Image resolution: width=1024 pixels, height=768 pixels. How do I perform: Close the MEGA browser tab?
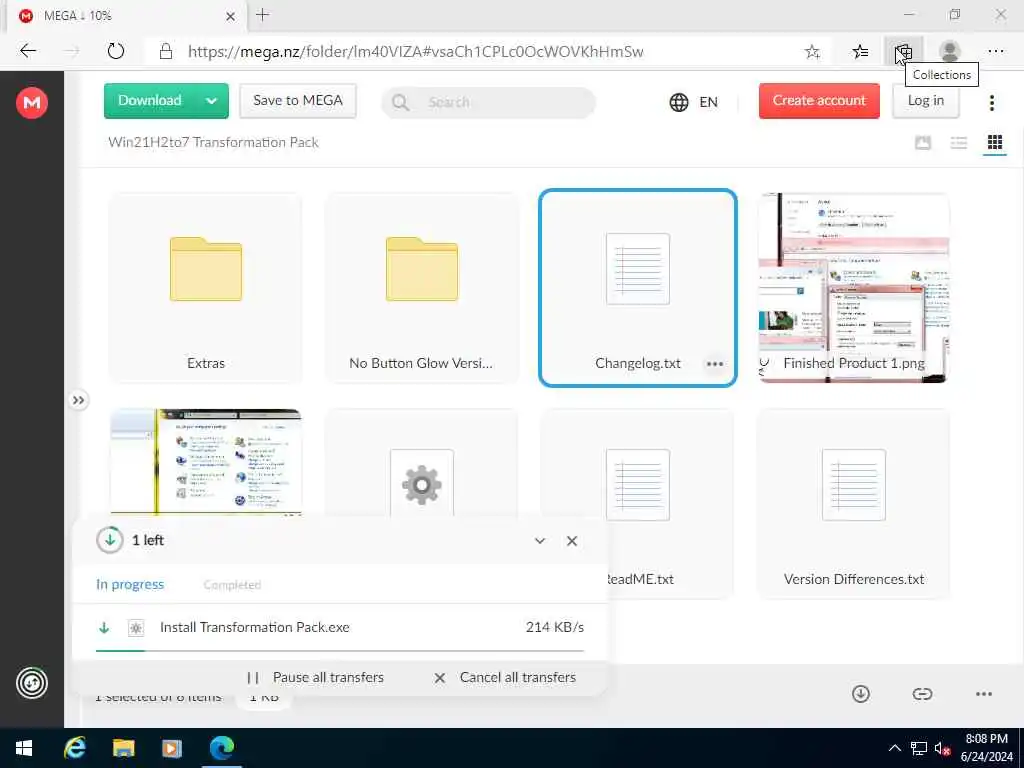click(230, 16)
